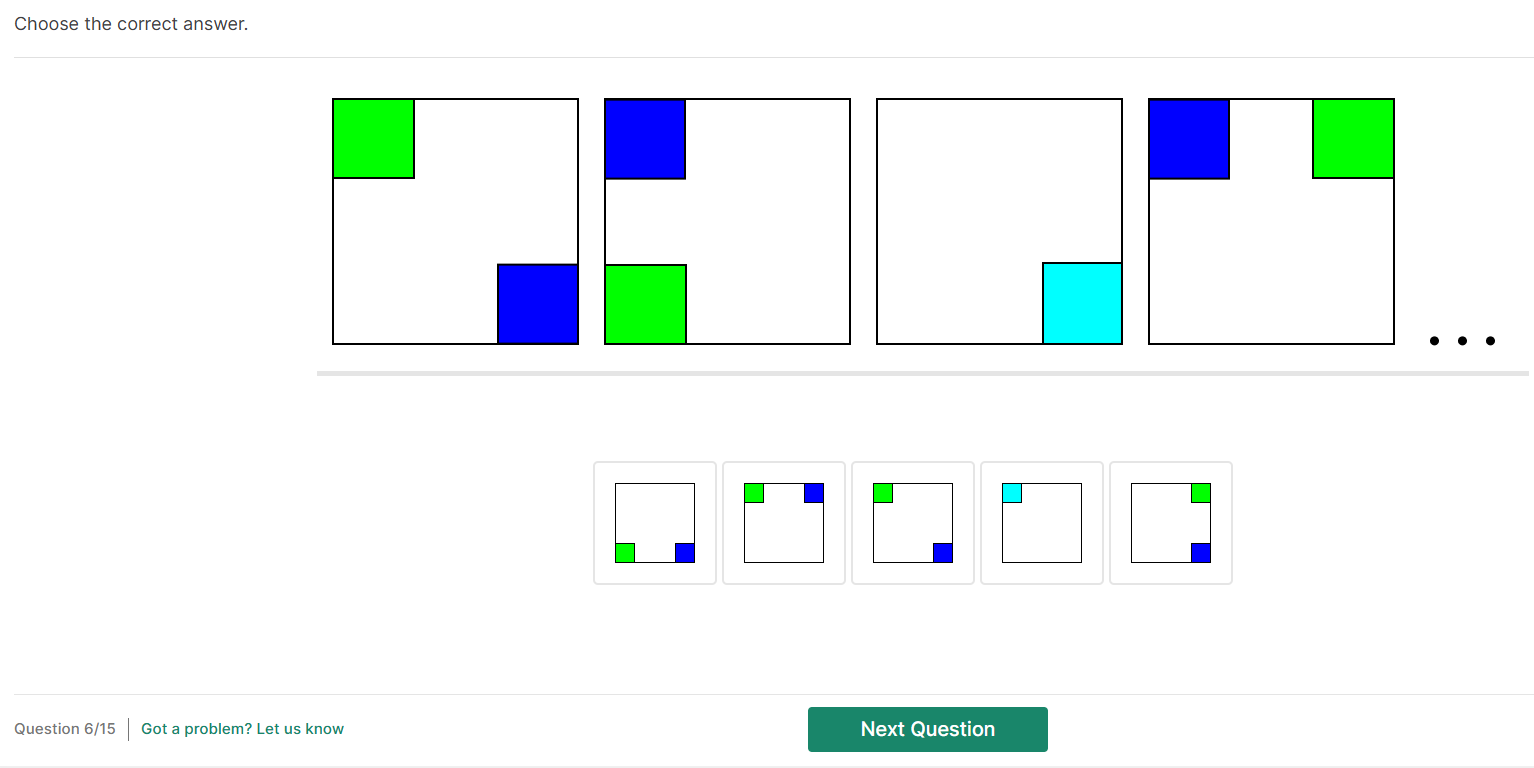Open the 'Got a problem? Let us know' link
This screenshot has width=1534, height=768.
pos(242,729)
